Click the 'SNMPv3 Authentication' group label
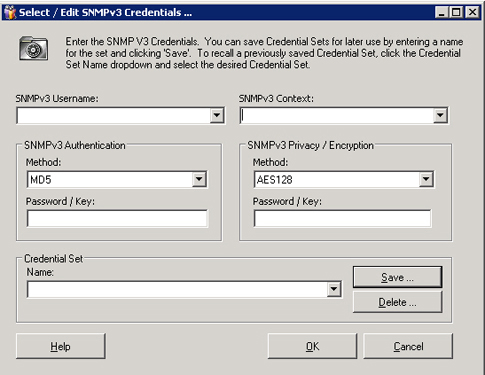Screen dimensions: 485x375 coord(75,145)
